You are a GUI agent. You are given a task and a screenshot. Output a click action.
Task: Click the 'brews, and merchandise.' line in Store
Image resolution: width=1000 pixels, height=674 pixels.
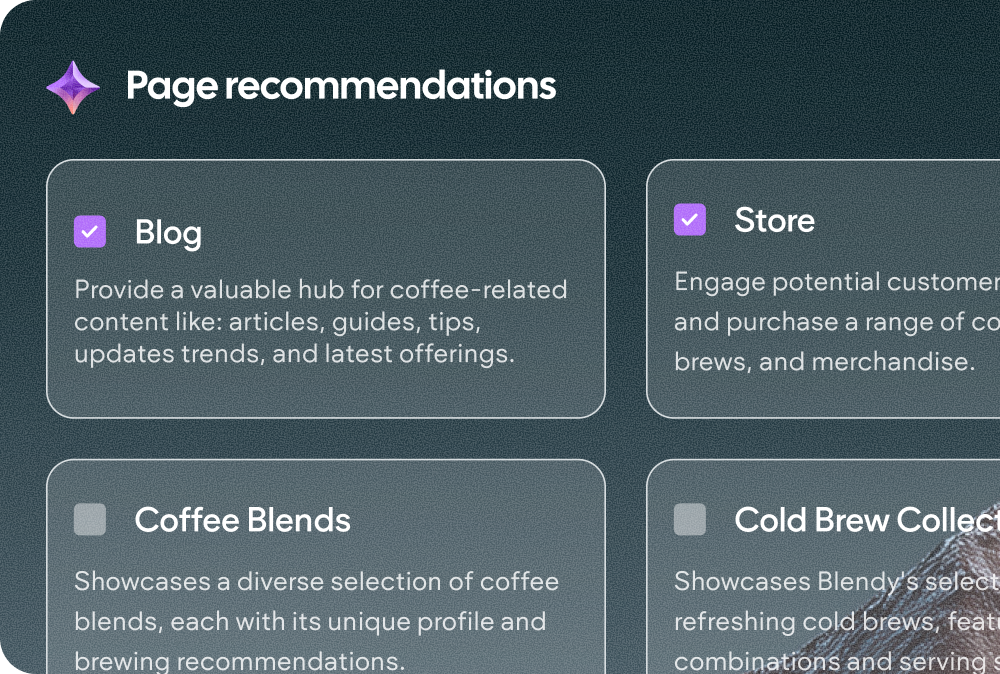825,362
